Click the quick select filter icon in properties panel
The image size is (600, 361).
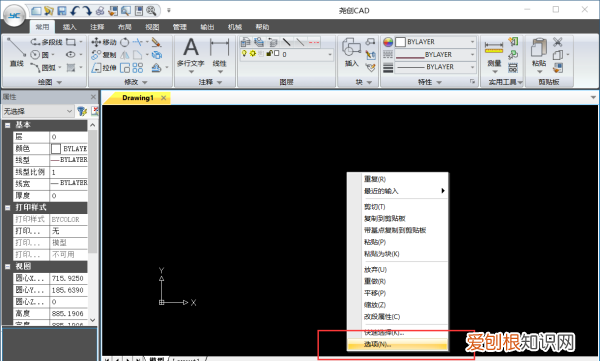tap(82, 111)
